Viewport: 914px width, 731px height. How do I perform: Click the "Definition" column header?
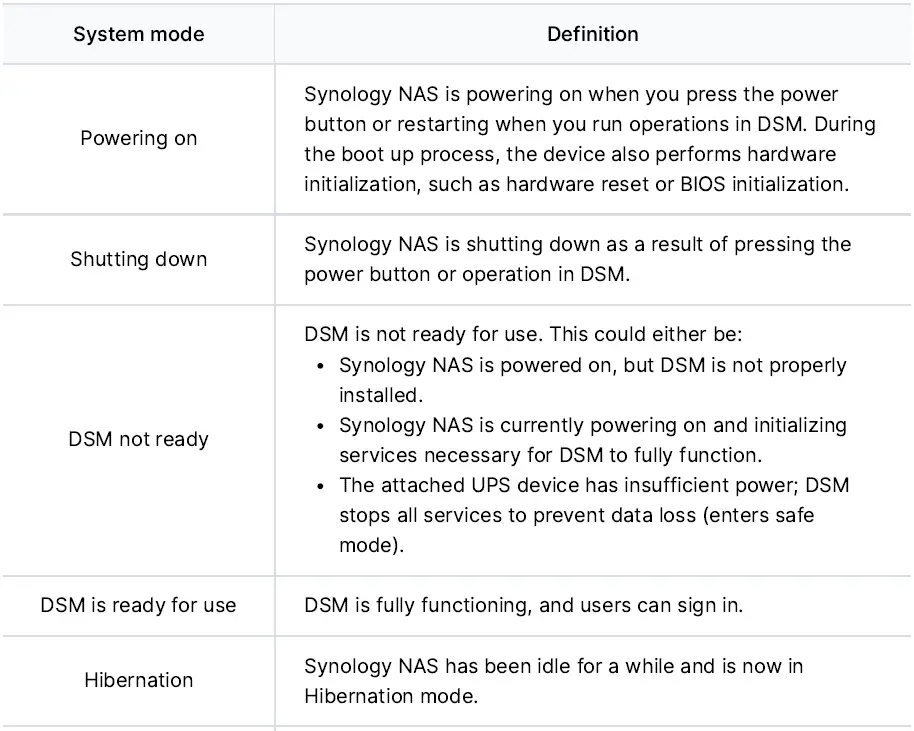pos(592,34)
